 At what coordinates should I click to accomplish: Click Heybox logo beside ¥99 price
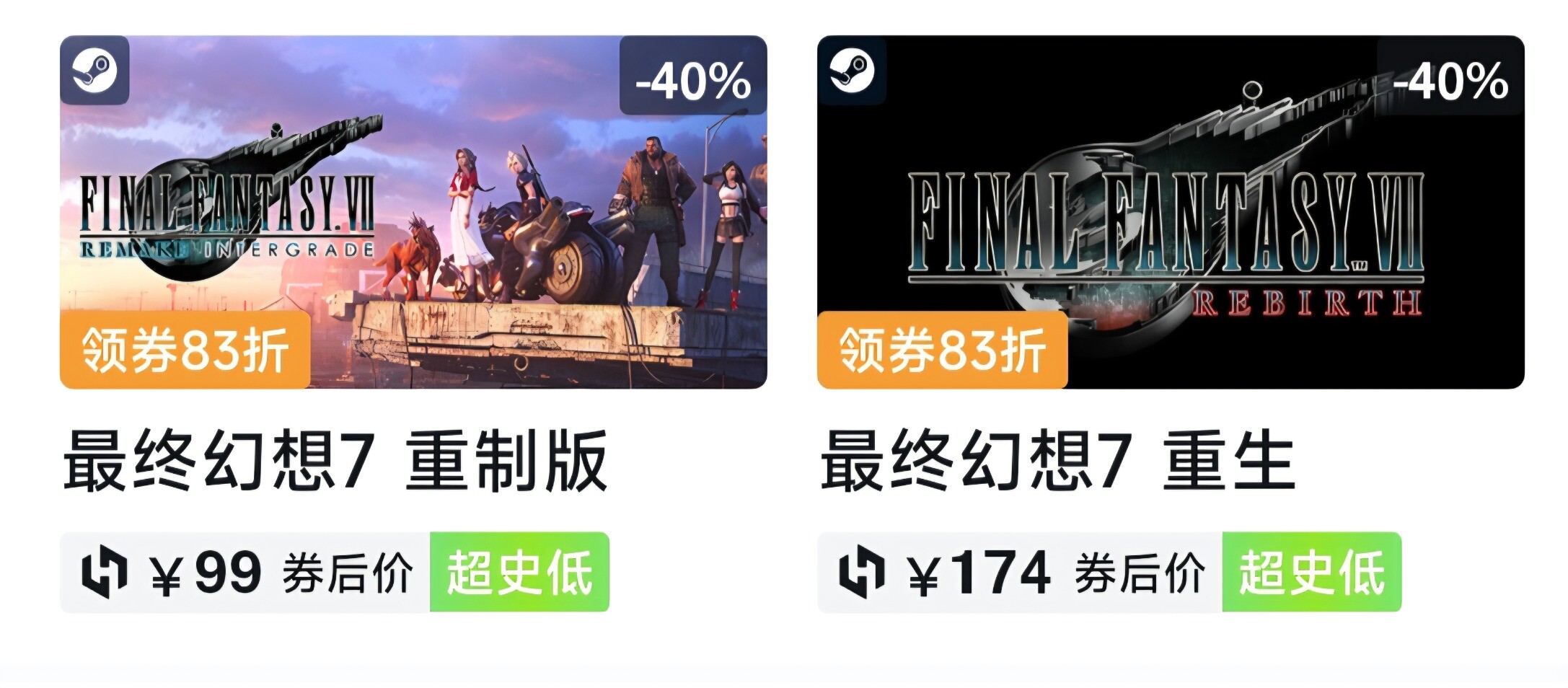pos(105,573)
